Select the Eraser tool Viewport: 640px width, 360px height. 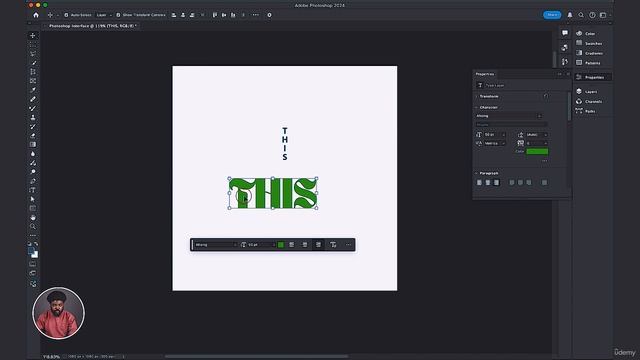coord(33,136)
